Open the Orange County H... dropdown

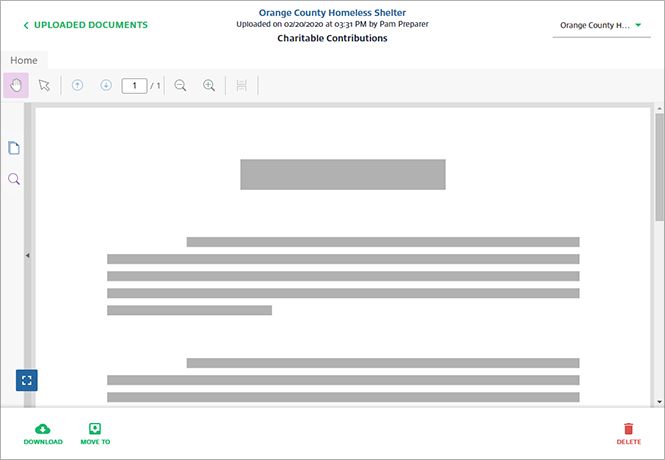tap(601, 25)
